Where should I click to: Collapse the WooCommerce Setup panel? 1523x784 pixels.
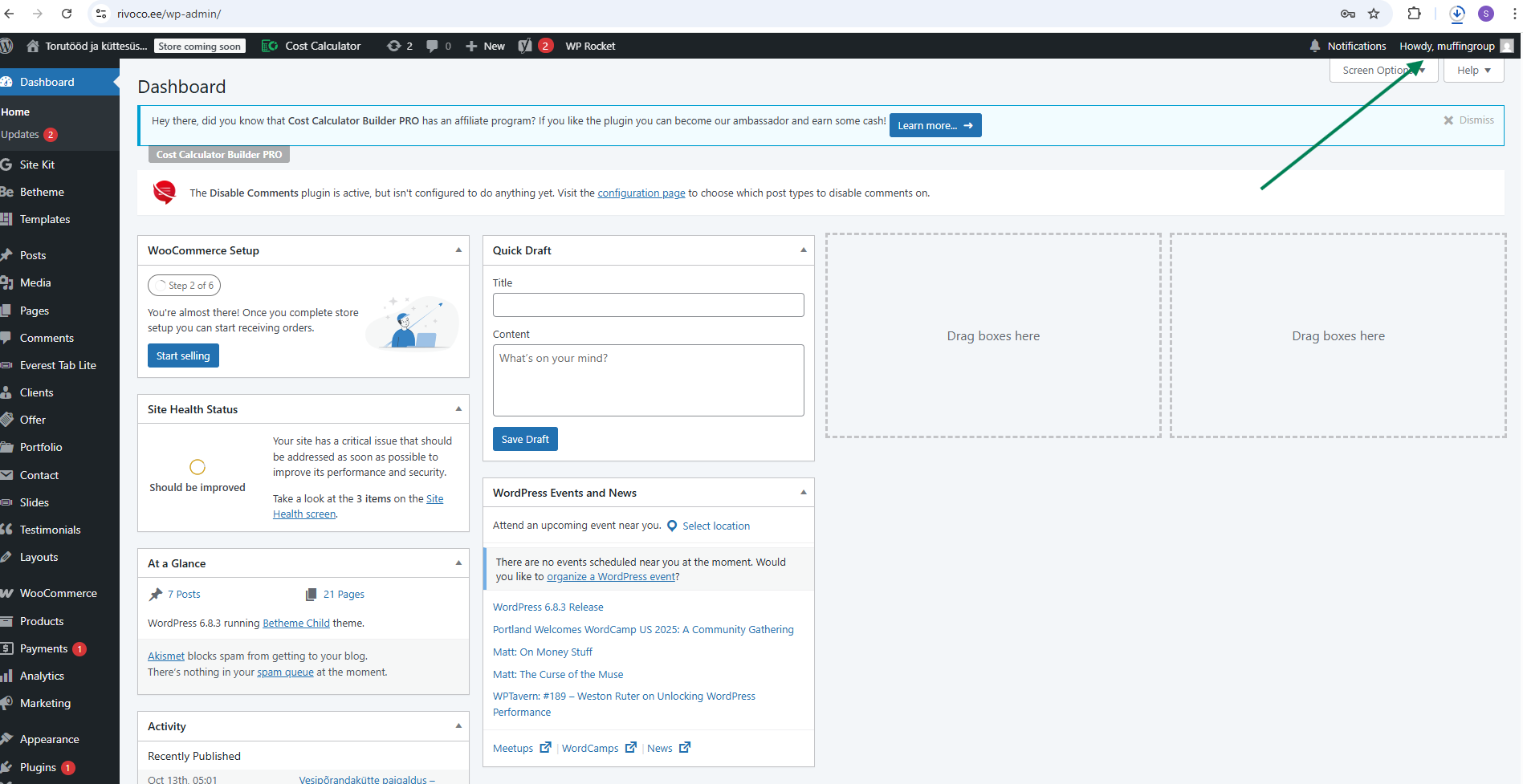click(x=458, y=250)
